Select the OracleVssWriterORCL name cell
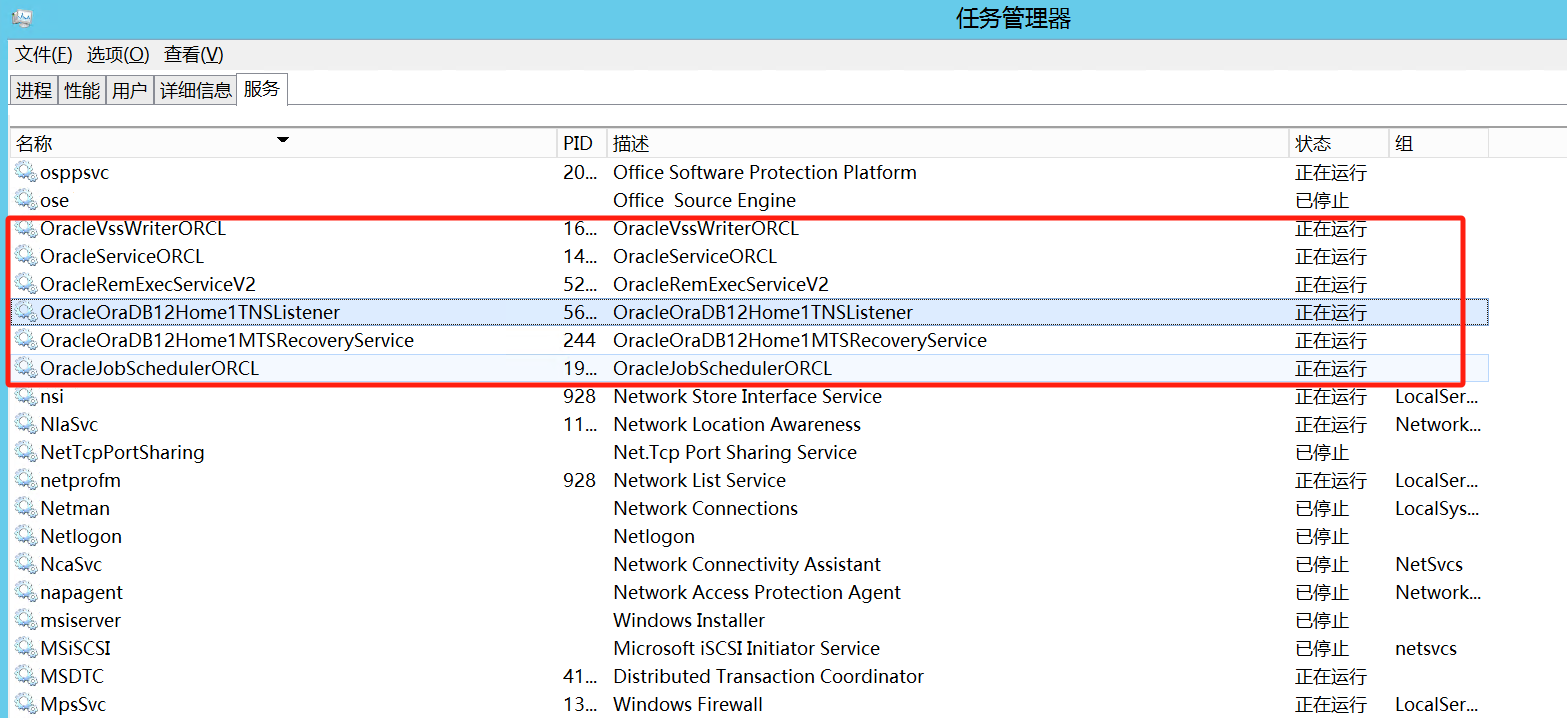Image resolution: width=1567 pixels, height=718 pixels. coord(133,228)
